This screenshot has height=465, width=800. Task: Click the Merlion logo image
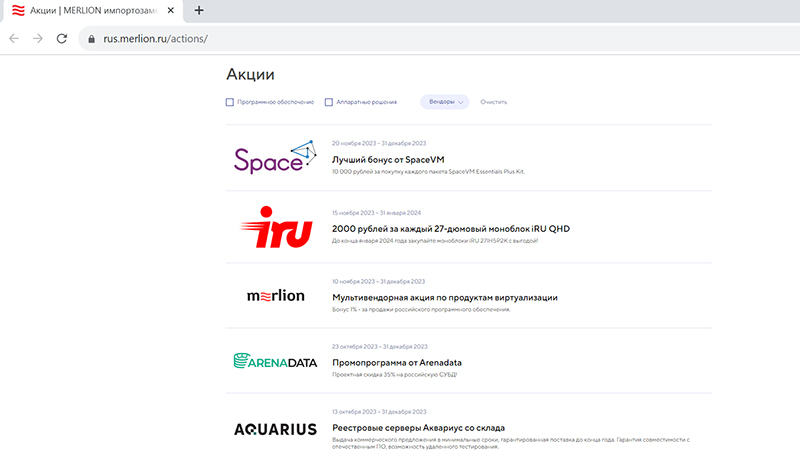pyautogui.click(x=275, y=296)
